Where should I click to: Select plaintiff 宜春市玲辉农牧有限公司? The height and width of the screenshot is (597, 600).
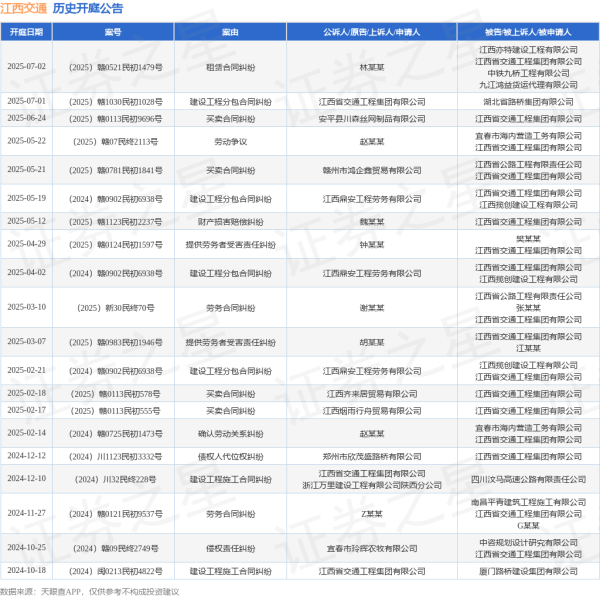[x=372, y=548]
